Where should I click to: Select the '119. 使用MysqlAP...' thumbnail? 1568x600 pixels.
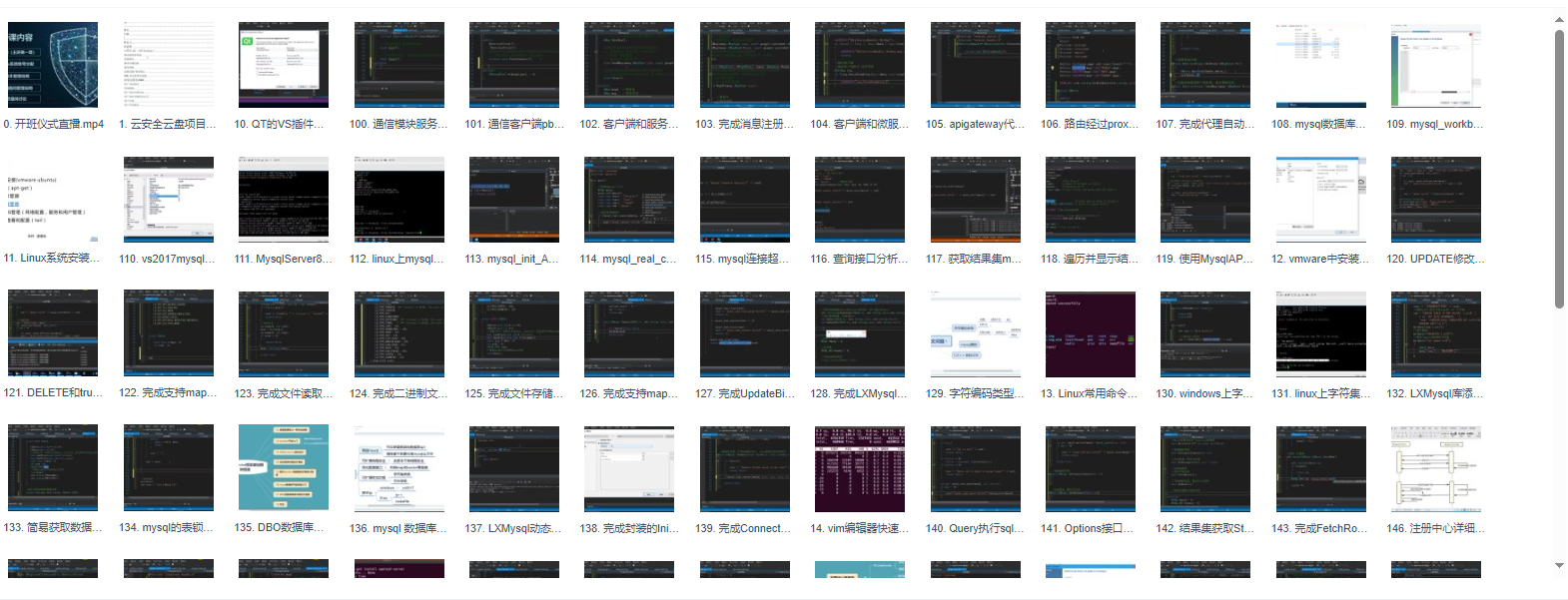(1205, 200)
